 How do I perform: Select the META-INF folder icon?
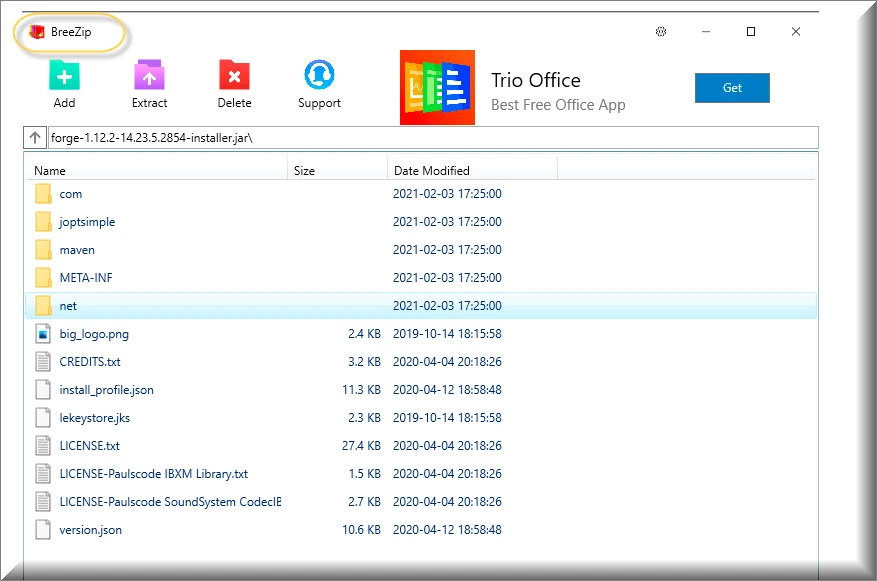pos(43,278)
